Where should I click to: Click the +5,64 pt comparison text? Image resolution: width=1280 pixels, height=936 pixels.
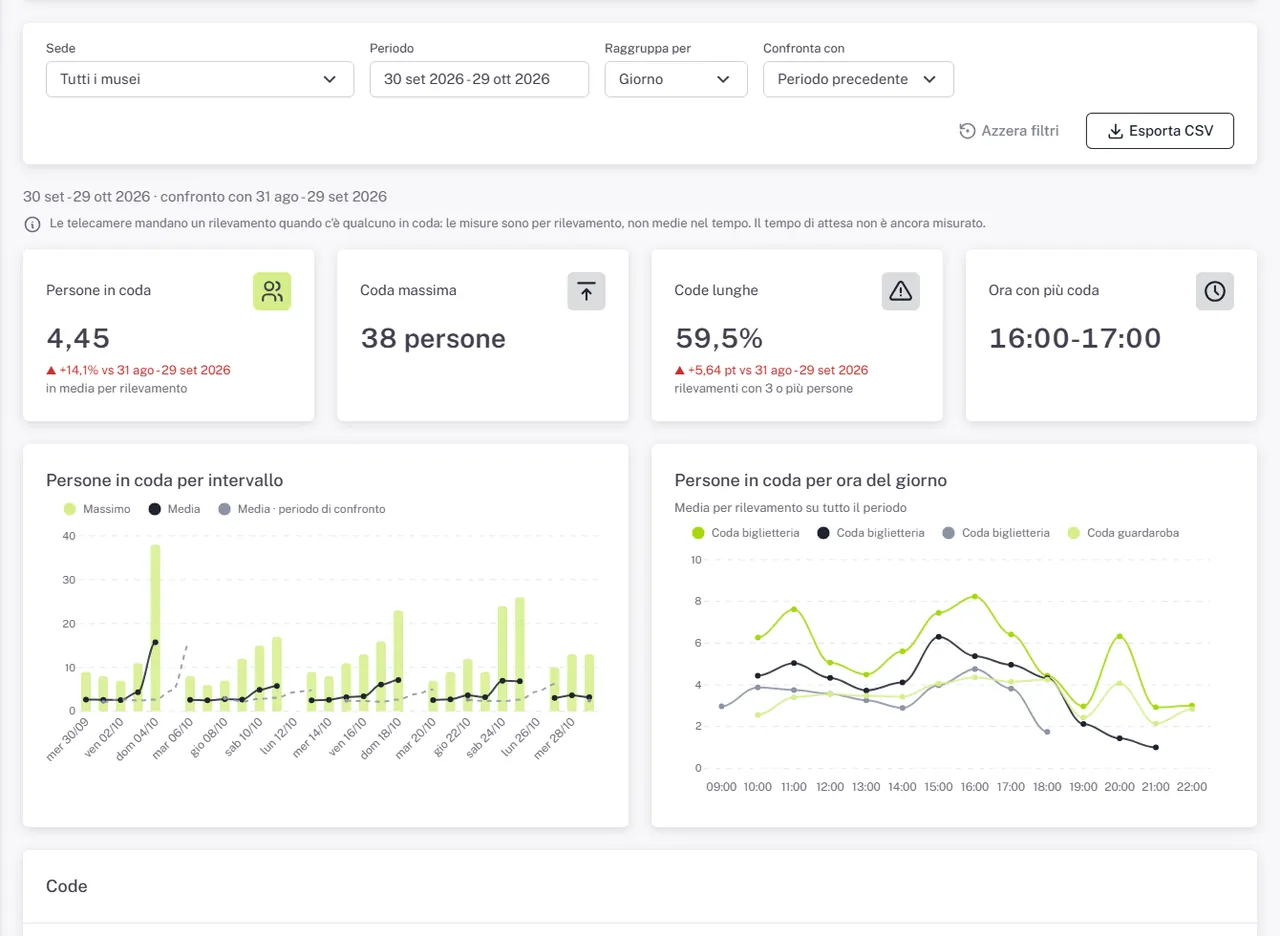(x=771, y=370)
